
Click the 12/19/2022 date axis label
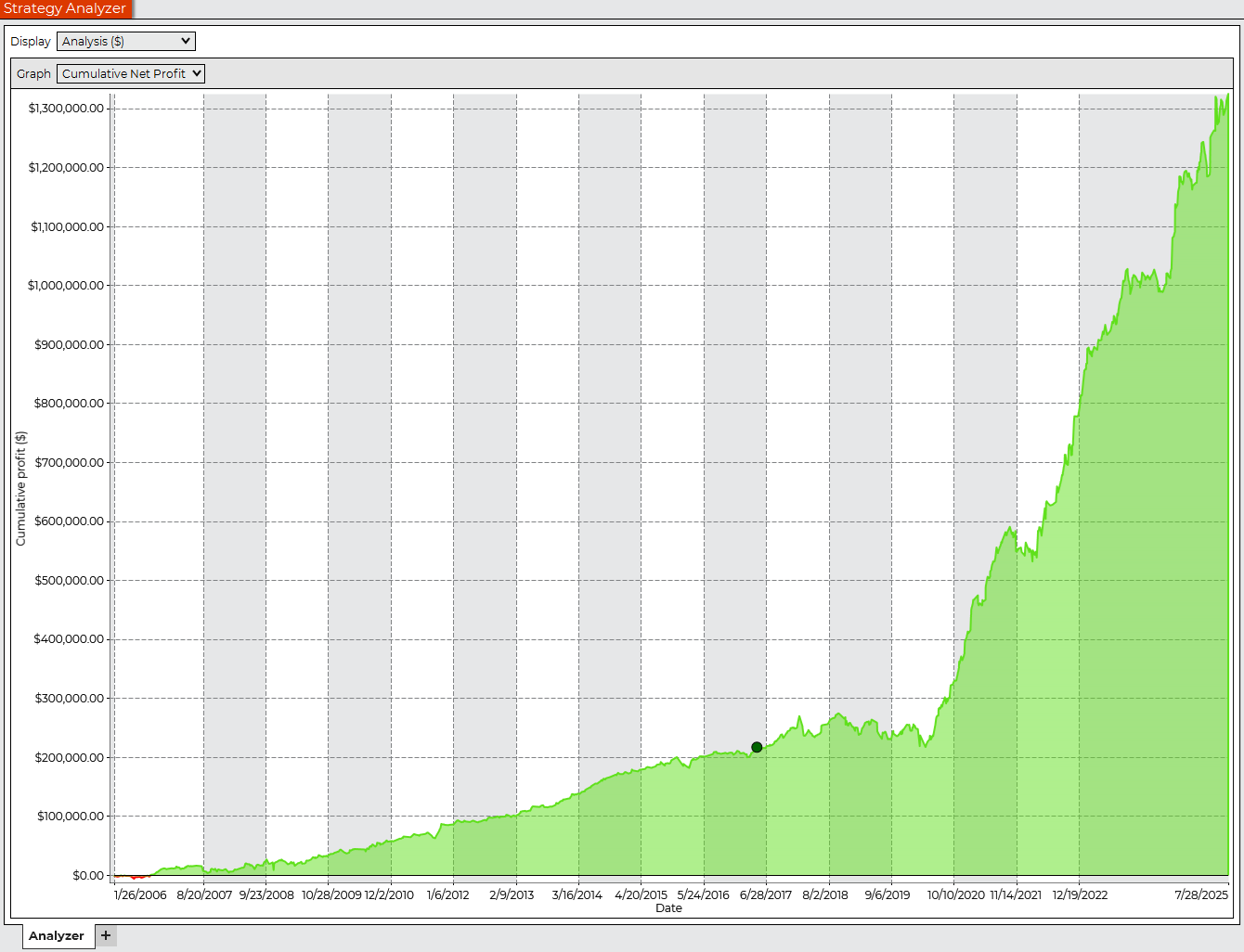(1080, 894)
